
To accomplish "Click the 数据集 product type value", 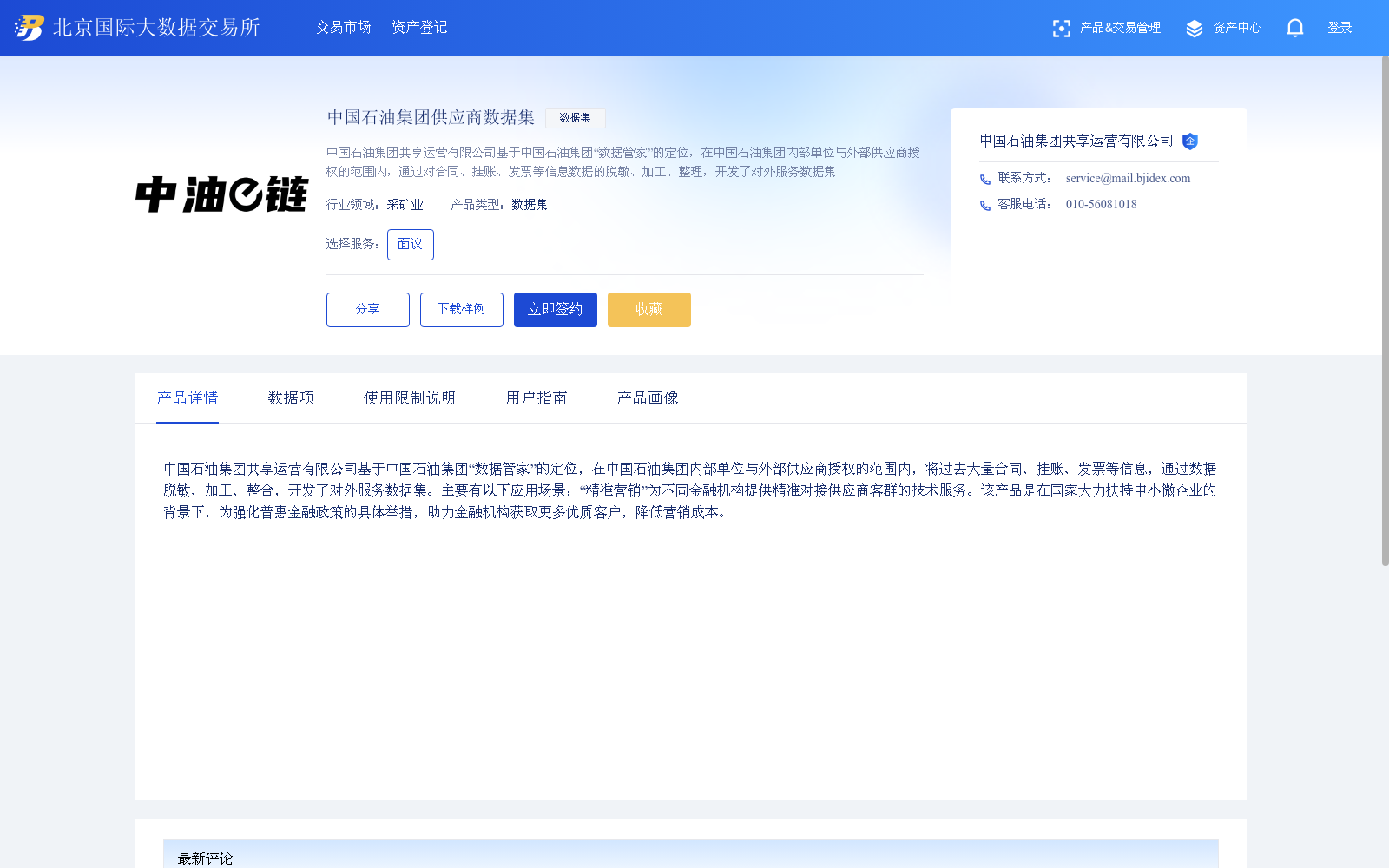I will (x=530, y=205).
